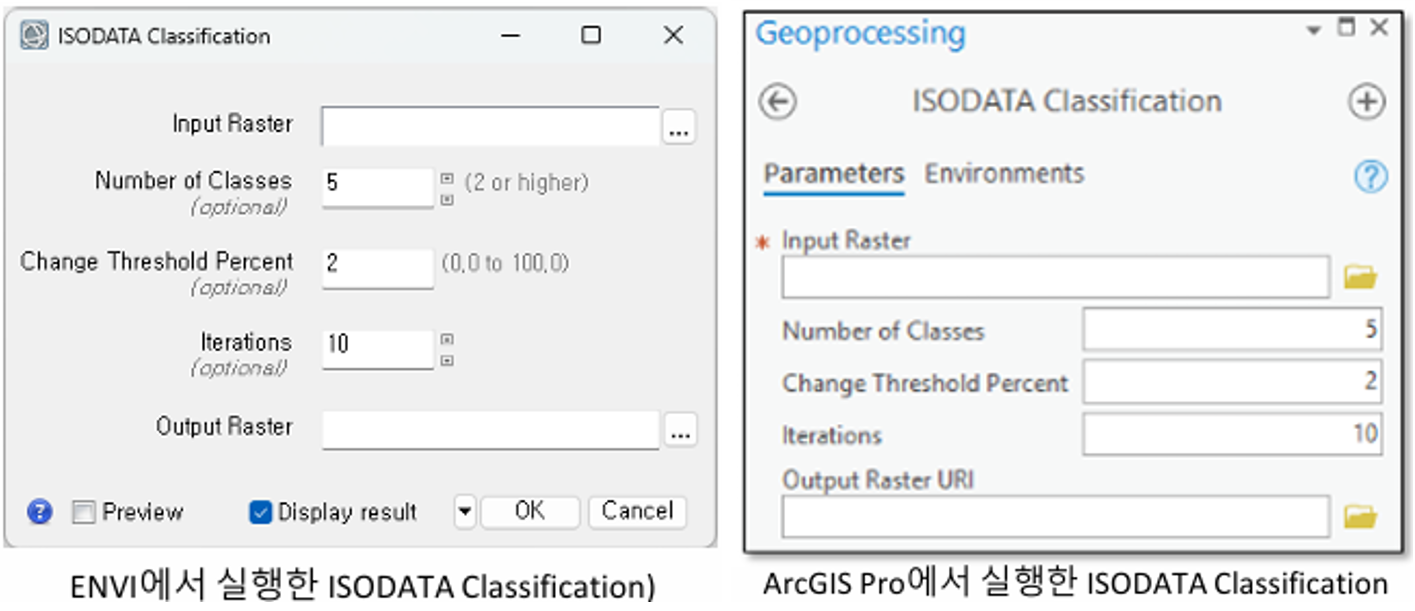The height and width of the screenshot is (611, 1415).
Task: Open folder browser for ArcGIS Input Raster
Action: 1360,277
